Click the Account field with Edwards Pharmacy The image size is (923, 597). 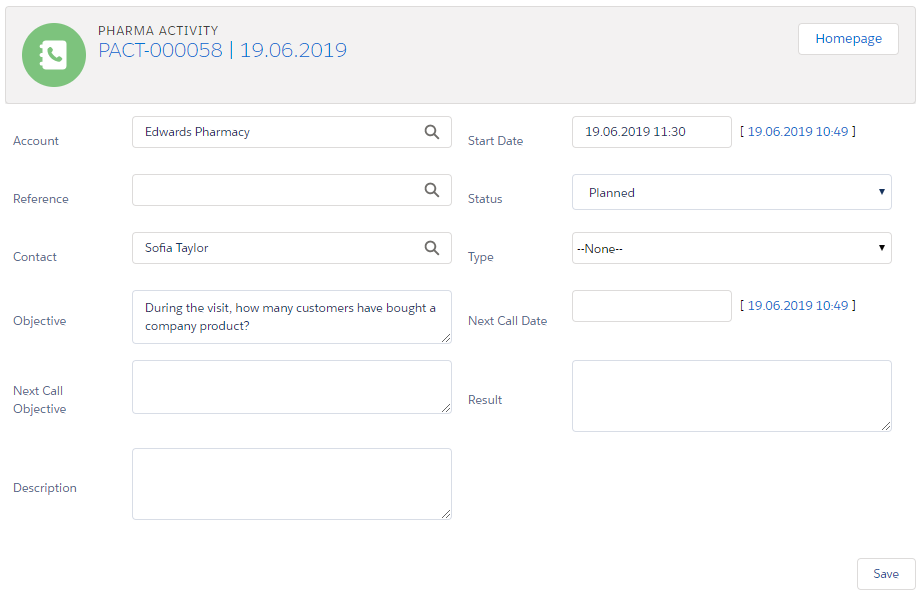coord(275,132)
